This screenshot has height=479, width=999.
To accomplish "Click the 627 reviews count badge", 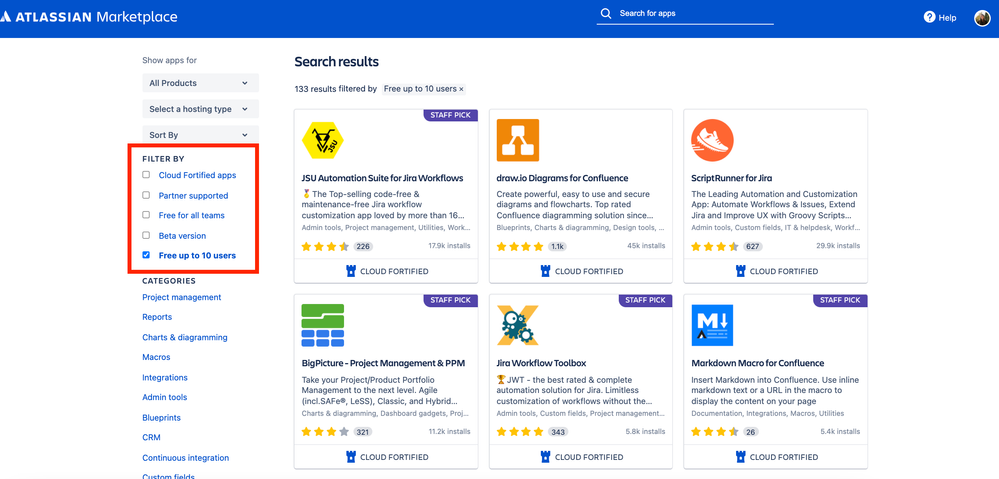I will tap(753, 247).
